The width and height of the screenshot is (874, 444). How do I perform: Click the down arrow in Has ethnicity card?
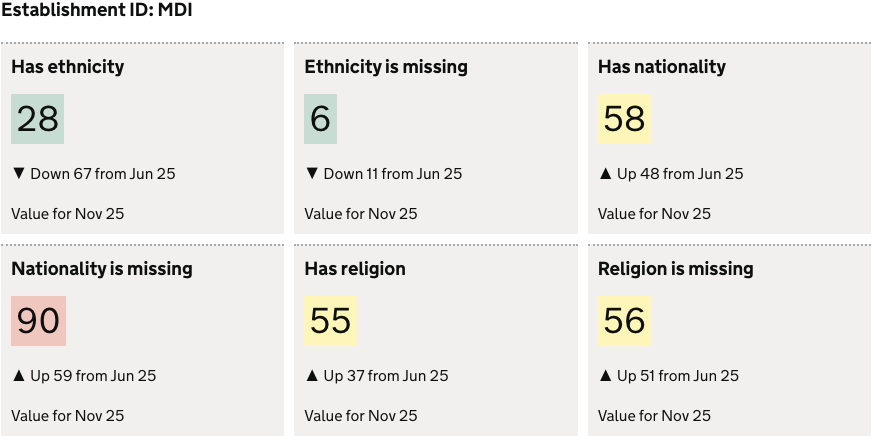pyautogui.click(x=18, y=174)
